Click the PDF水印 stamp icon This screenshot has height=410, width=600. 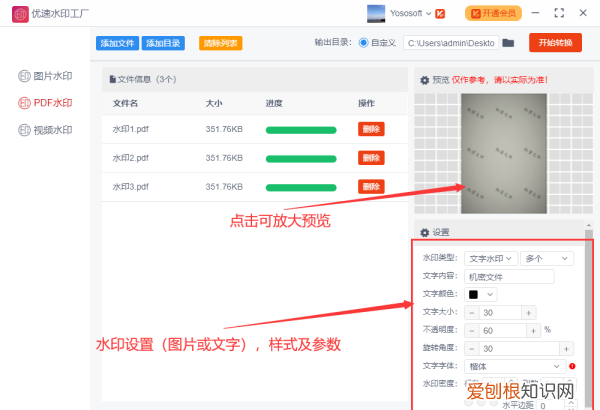pyautogui.click(x=24, y=103)
